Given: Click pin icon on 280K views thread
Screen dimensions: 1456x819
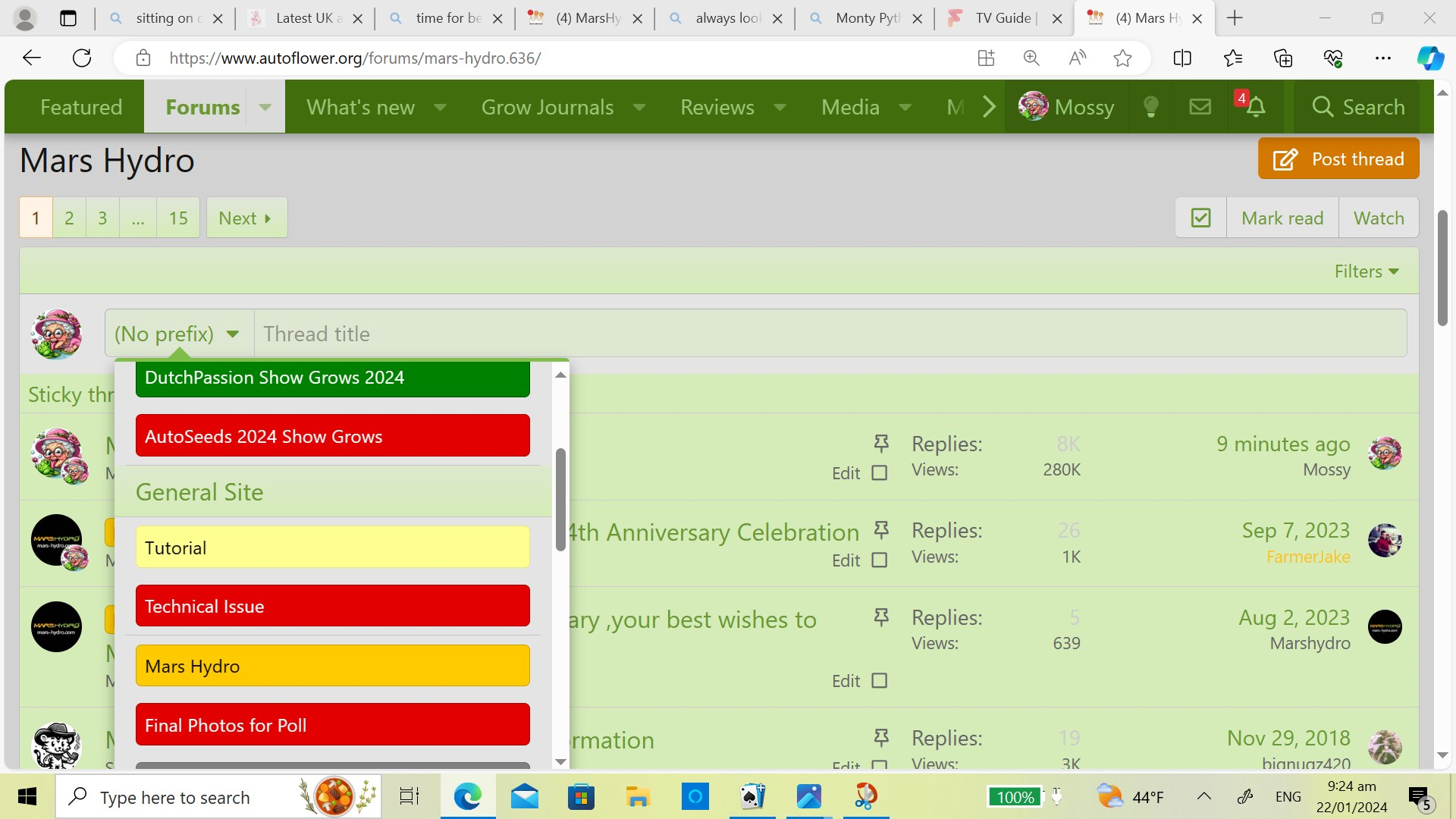Looking at the screenshot, I should [x=881, y=443].
